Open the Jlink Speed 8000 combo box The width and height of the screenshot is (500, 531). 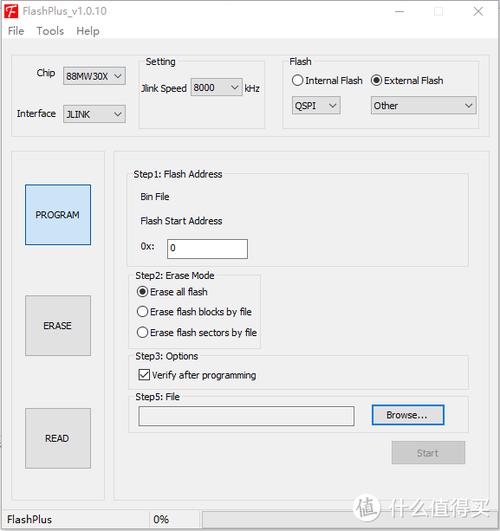(216, 87)
